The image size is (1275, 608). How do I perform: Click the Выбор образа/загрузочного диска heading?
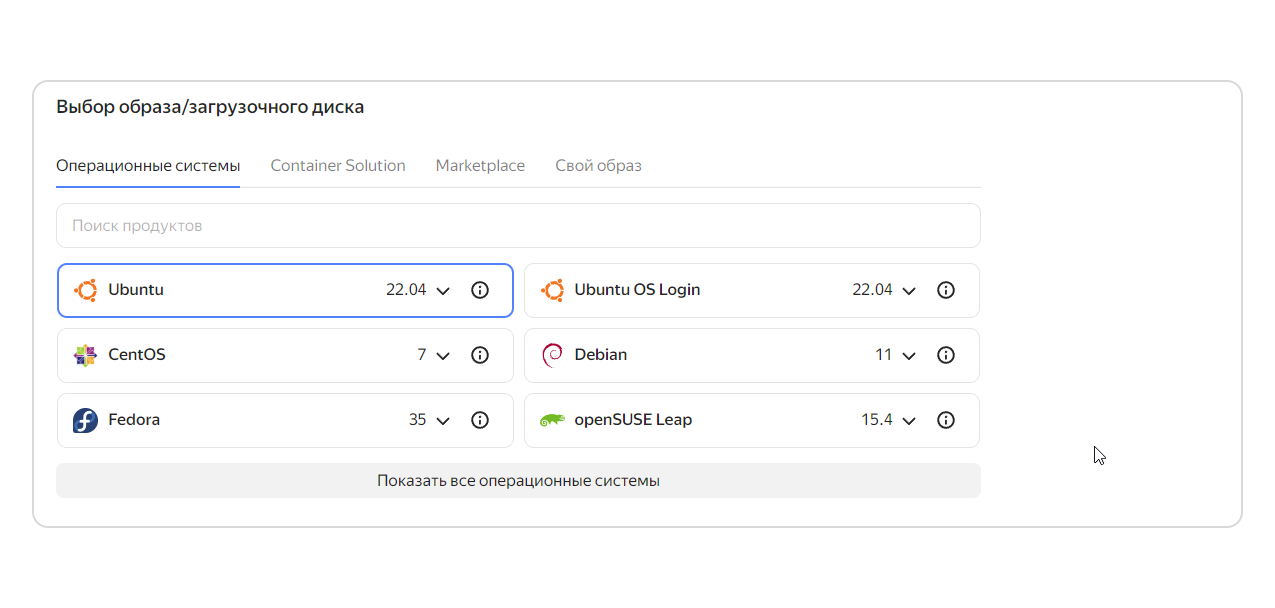210,107
